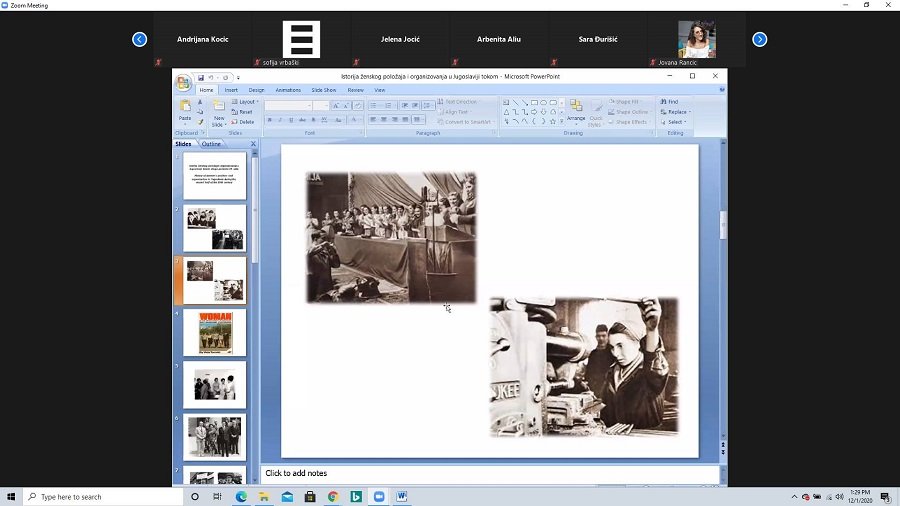
Task: Toggle bold formatting in Font group
Action: (269, 120)
